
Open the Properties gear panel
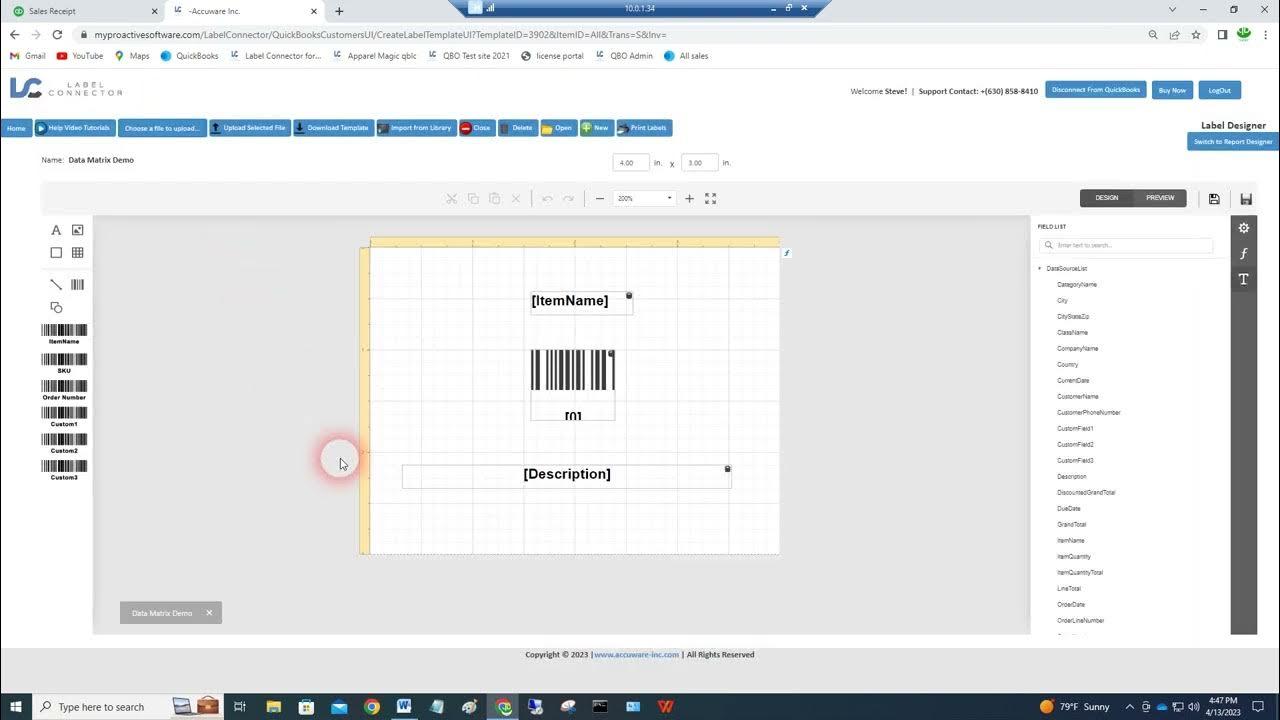tap(1244, 228)
